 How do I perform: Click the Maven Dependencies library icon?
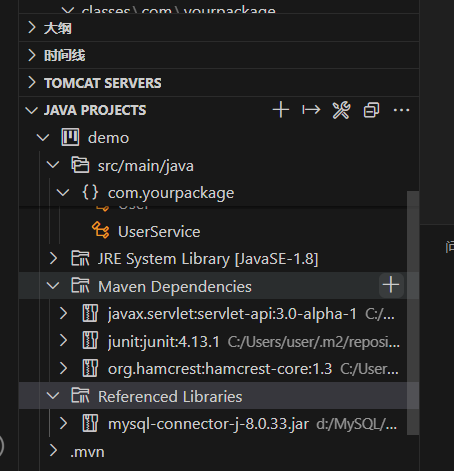pyautogui.click(x=80, y=286)
